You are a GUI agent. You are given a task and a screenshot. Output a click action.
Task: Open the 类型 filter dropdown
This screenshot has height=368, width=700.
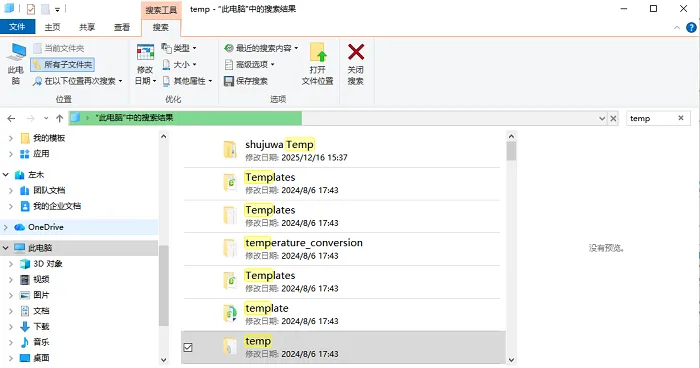(179, 48)
